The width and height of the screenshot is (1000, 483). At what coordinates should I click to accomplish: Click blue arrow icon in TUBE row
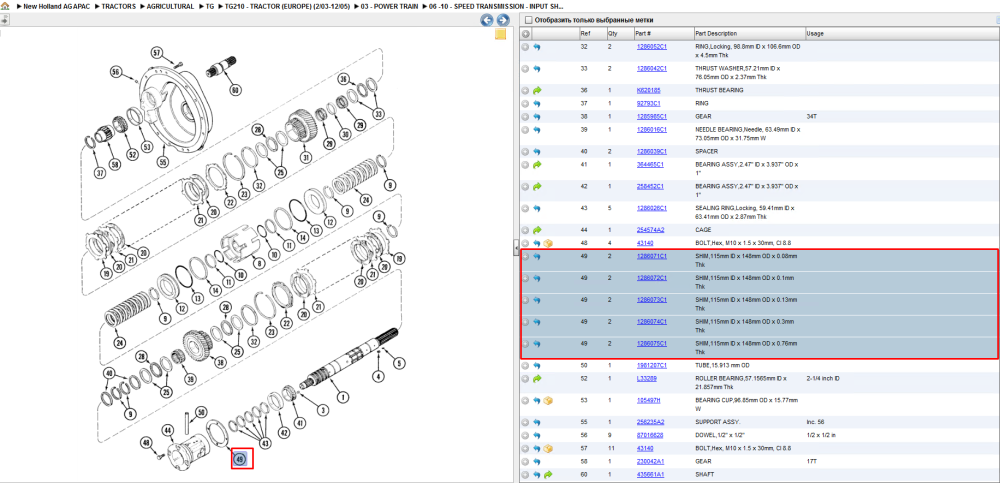tap(537, 366)
